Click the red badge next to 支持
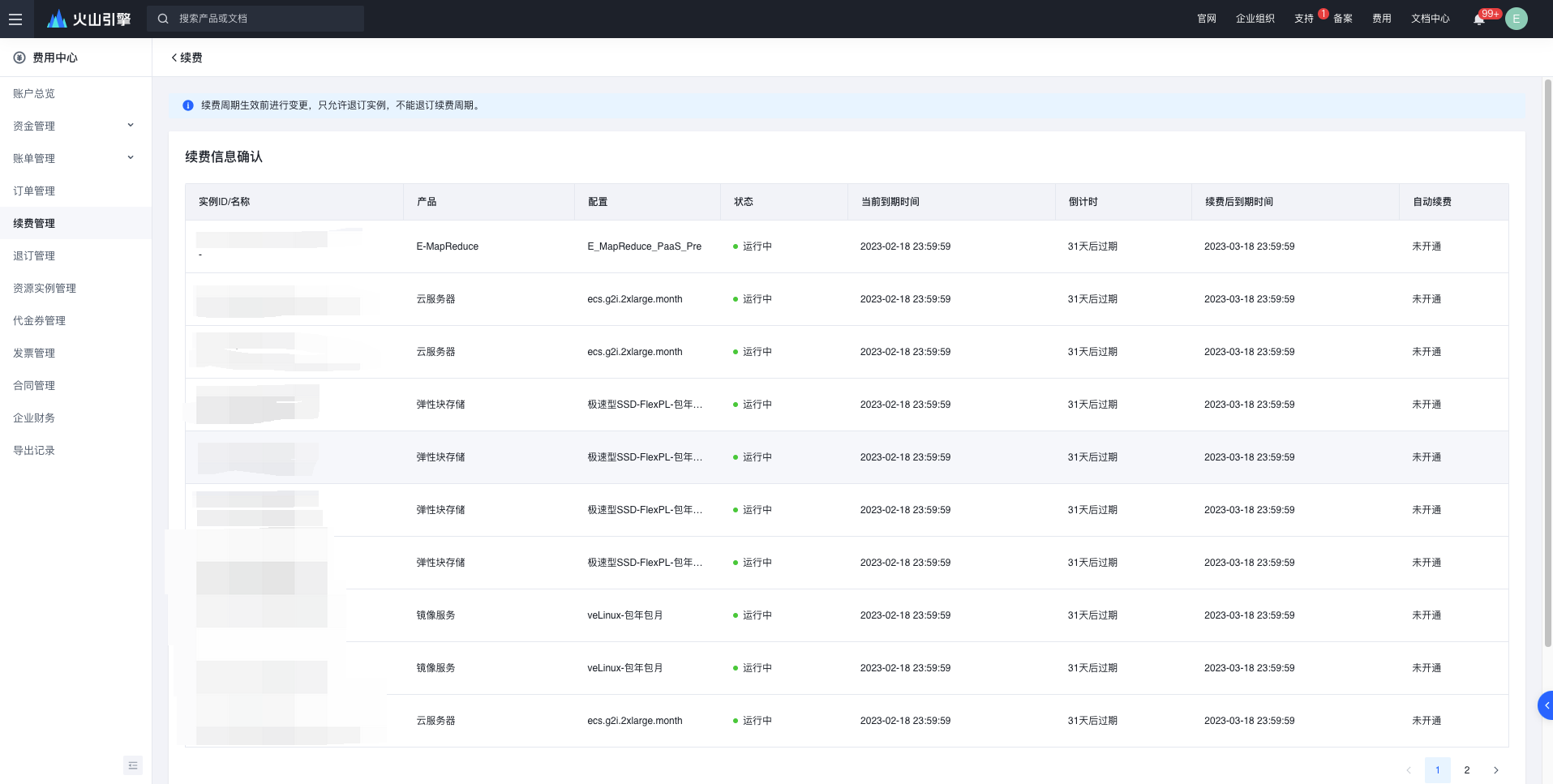Screen dimensions: 1553x784 pyautogui.click(x=1323, y=13)
